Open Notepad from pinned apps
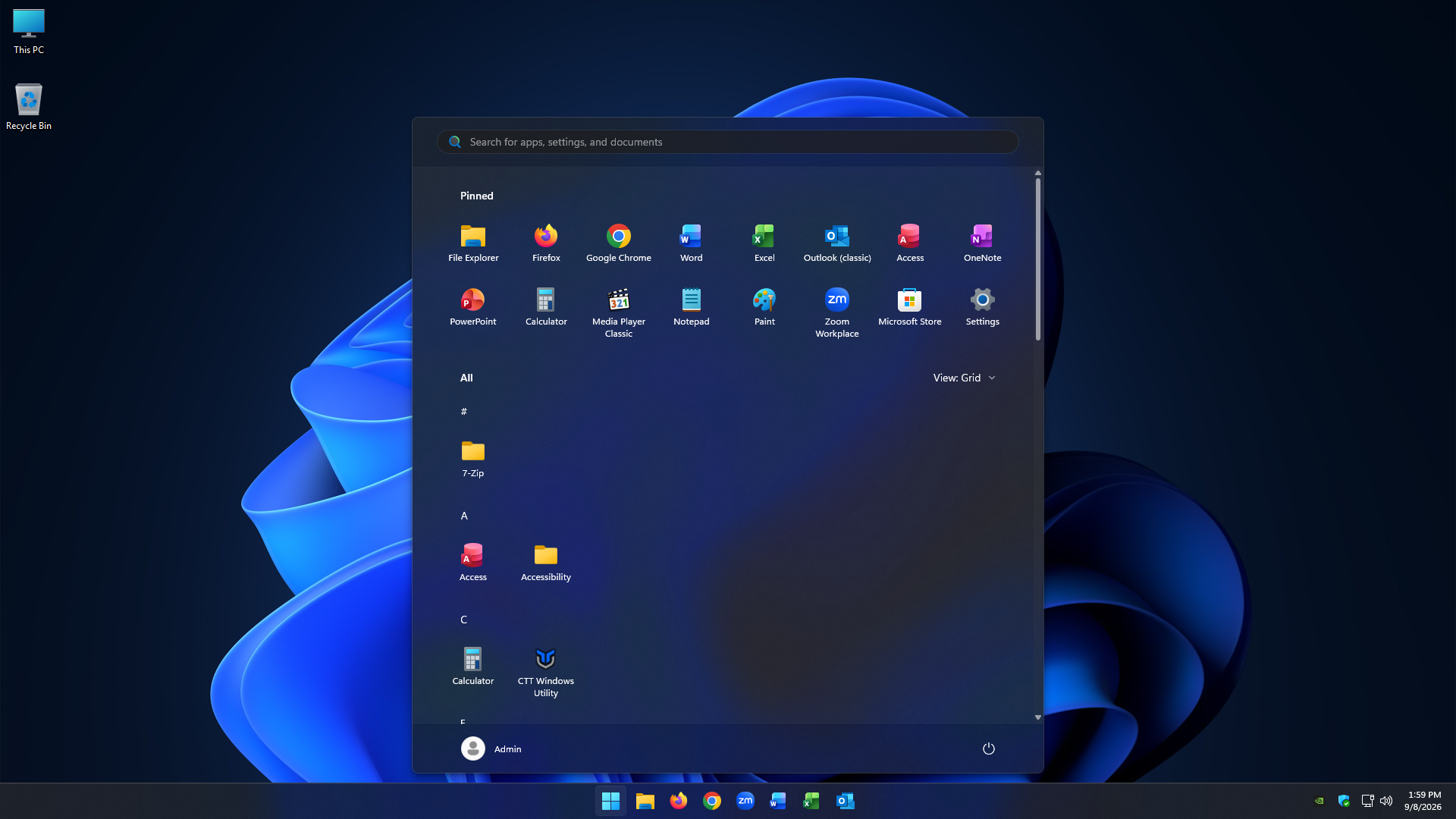 [x=692, y=307]
